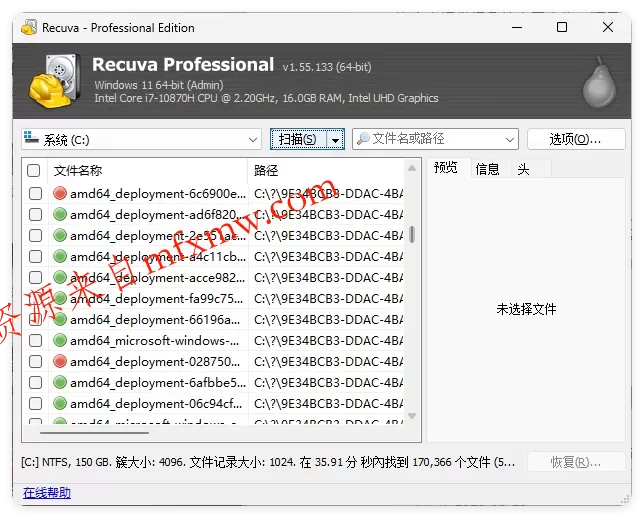Select the amd64_deployment-fa99c75 file row
Viewport: 644px width, 518px height.
[x=214, y=299]
